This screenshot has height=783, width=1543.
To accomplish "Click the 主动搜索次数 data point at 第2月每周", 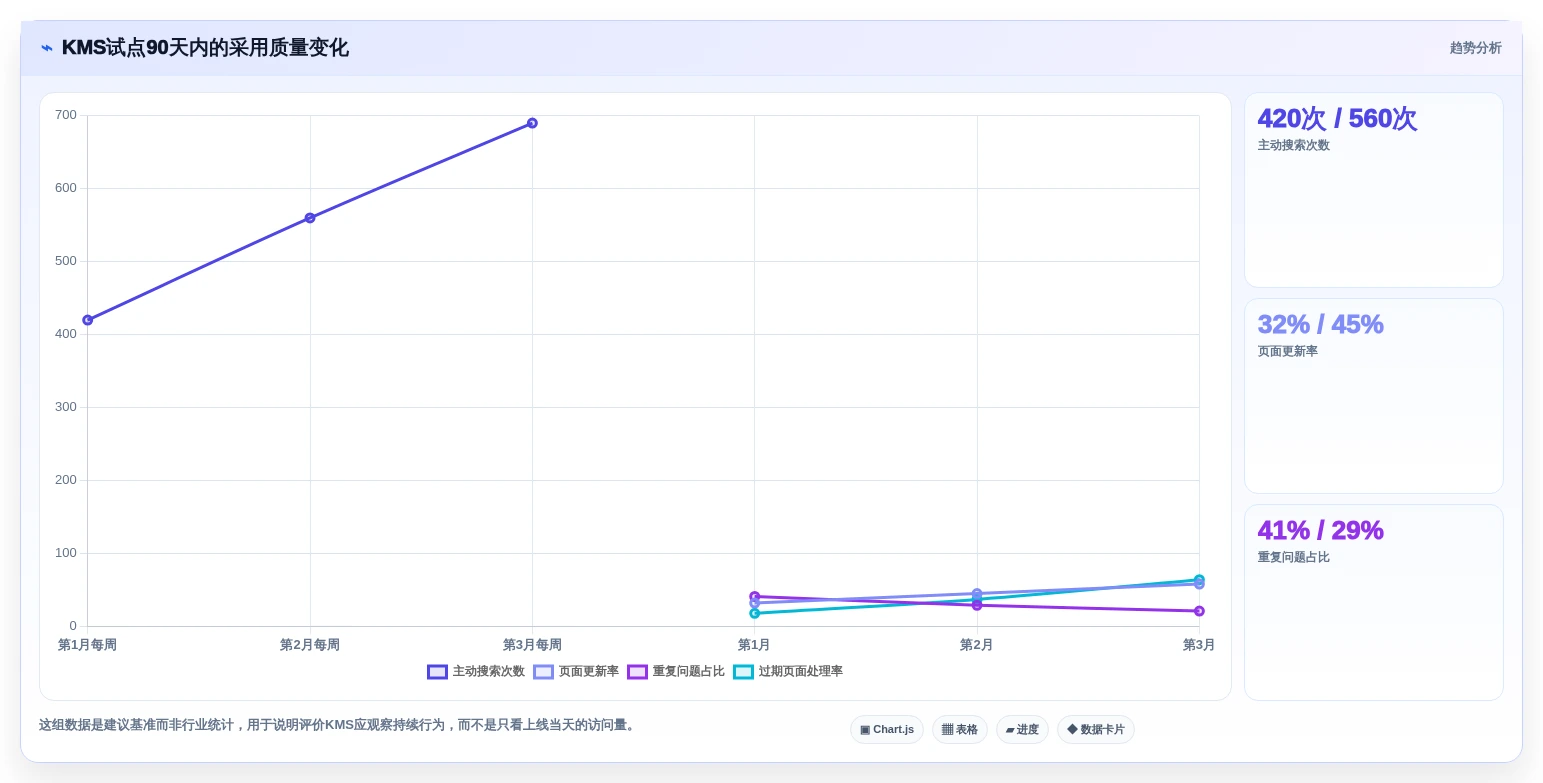I will (310, 218).
